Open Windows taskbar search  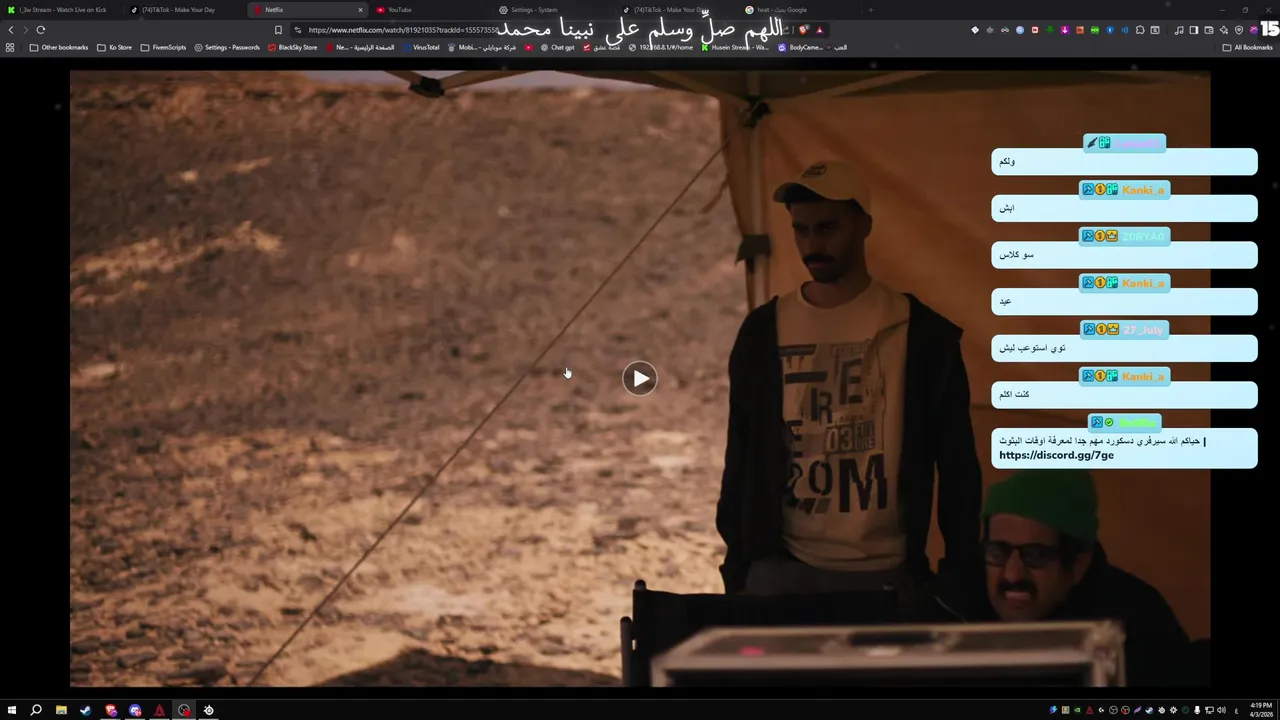click(36, 710)
